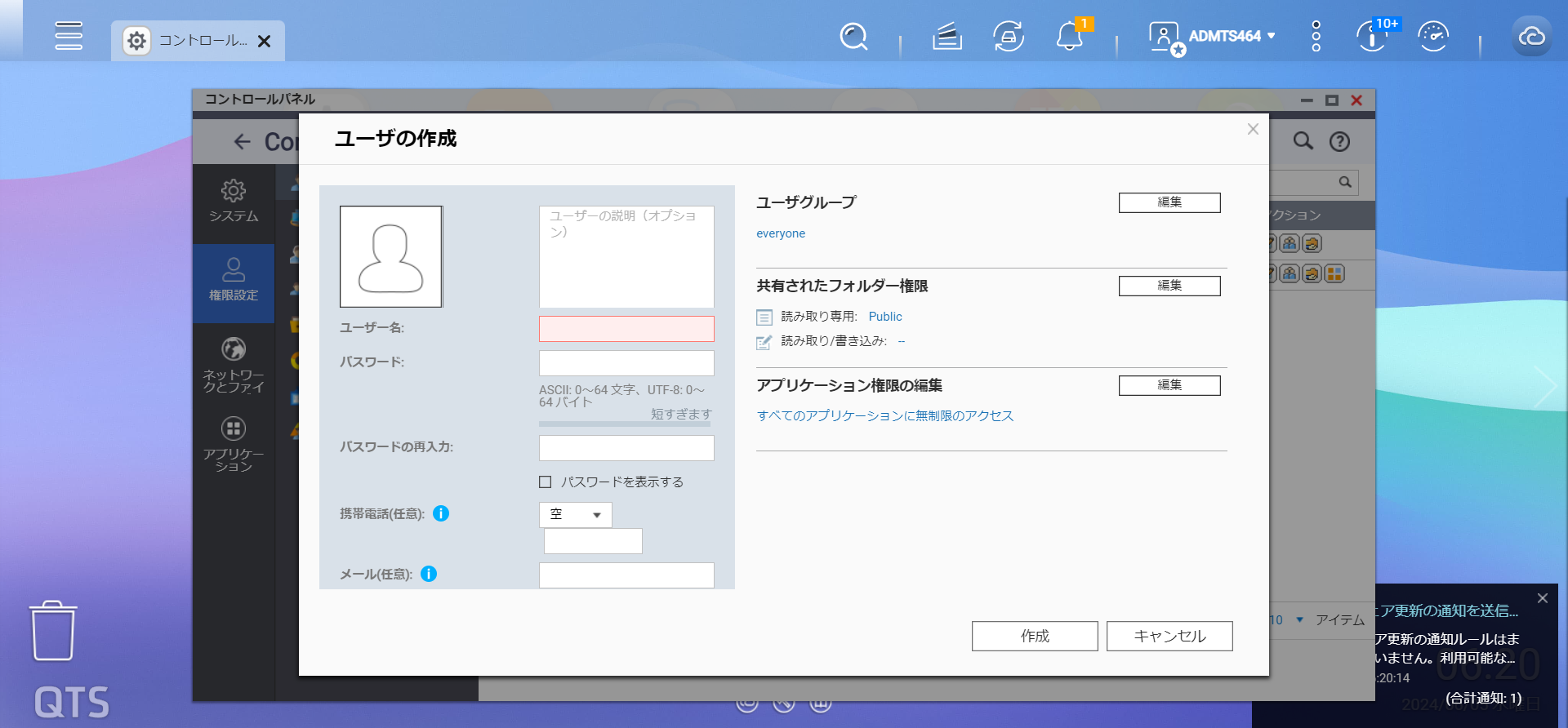Click the control panel search magnifier icon
1568x728 pixels.
click(x=1303, y=140)
